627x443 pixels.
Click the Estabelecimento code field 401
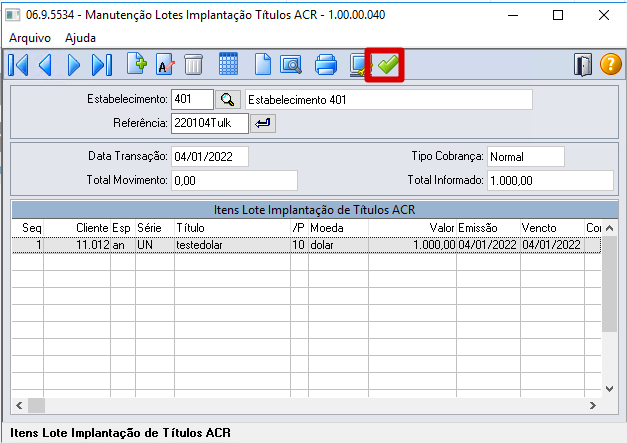192,99
